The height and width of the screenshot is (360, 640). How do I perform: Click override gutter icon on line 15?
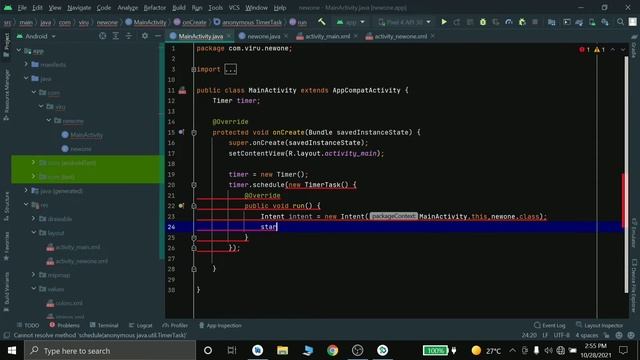181,132
